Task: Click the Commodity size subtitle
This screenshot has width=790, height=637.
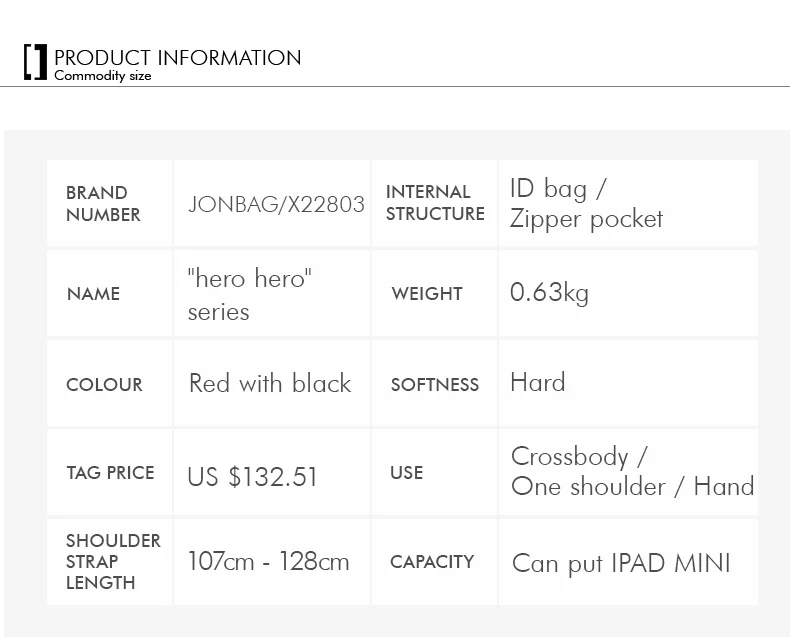Action: click(103, 76)
